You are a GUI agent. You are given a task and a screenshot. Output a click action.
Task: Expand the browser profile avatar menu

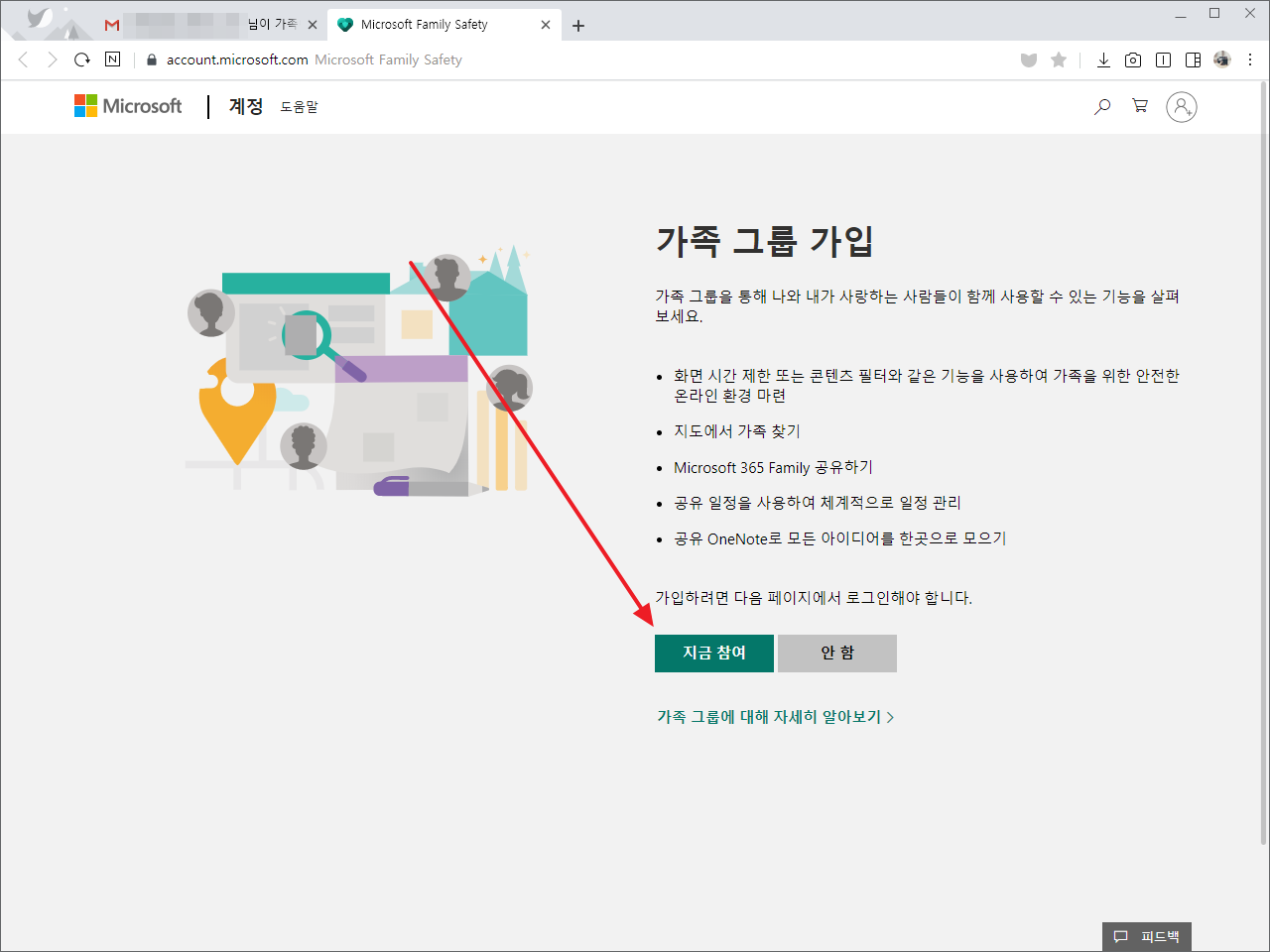1221,59
